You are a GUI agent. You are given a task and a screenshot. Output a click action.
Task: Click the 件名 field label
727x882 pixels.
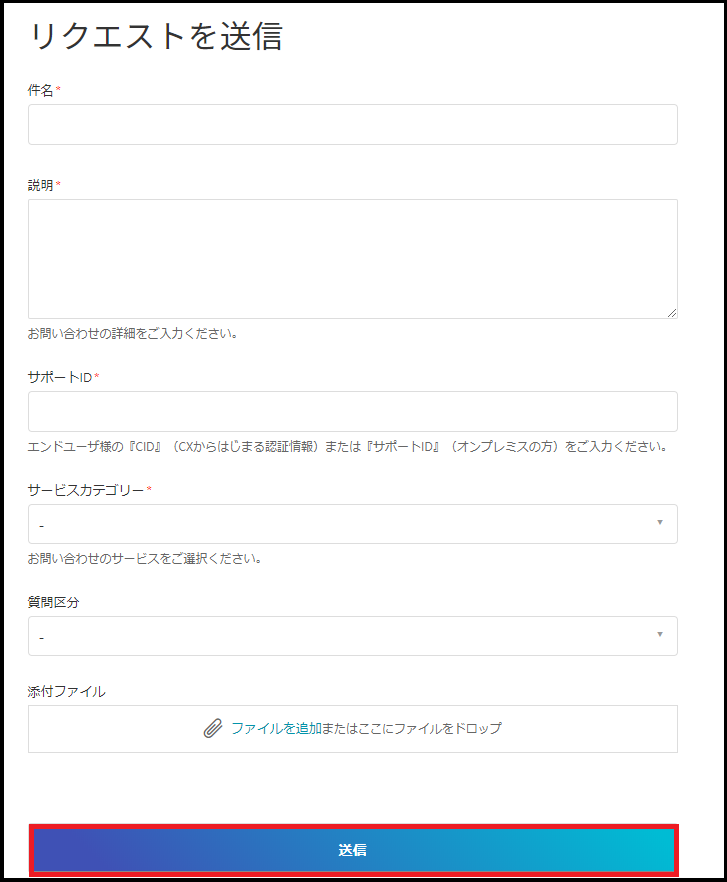click(x=40, y=90)
